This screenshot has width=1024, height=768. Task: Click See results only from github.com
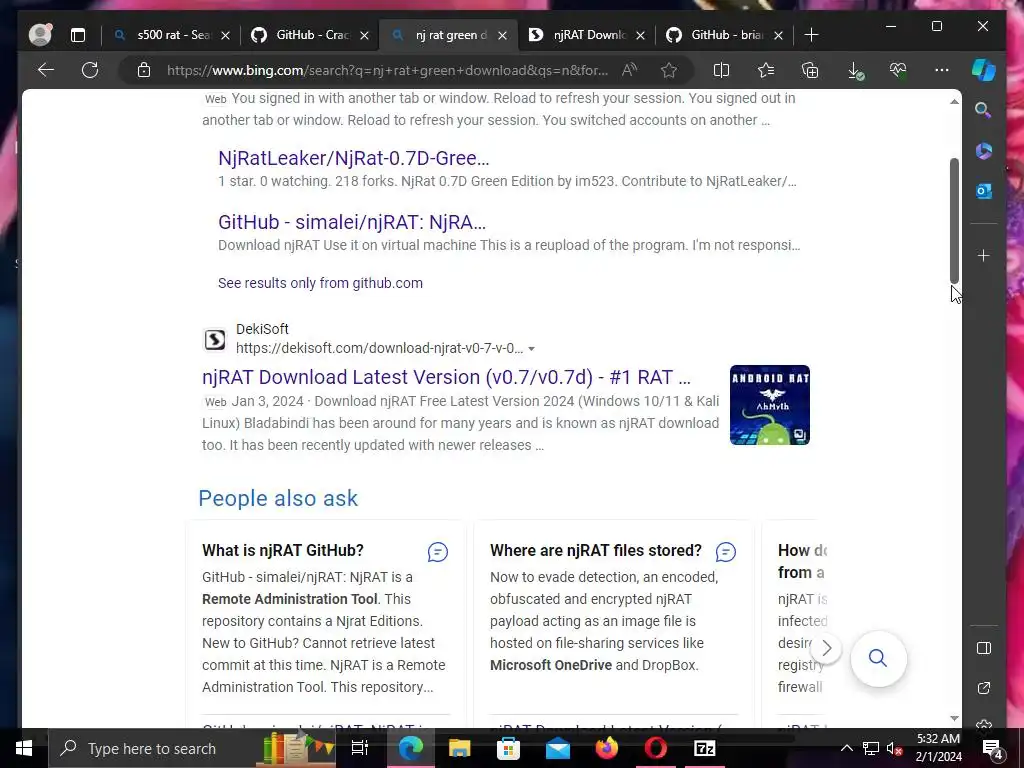pyautogui.click(x=320, y=283)
